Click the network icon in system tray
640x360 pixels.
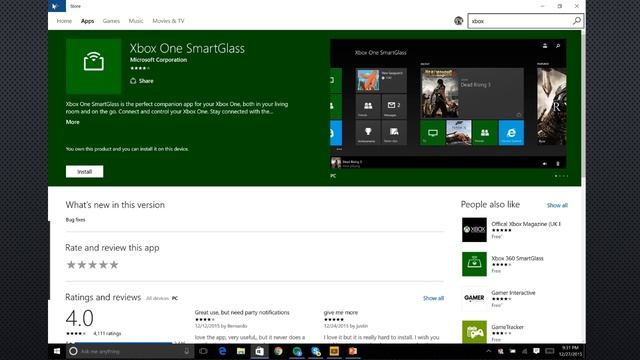(524, 351)
